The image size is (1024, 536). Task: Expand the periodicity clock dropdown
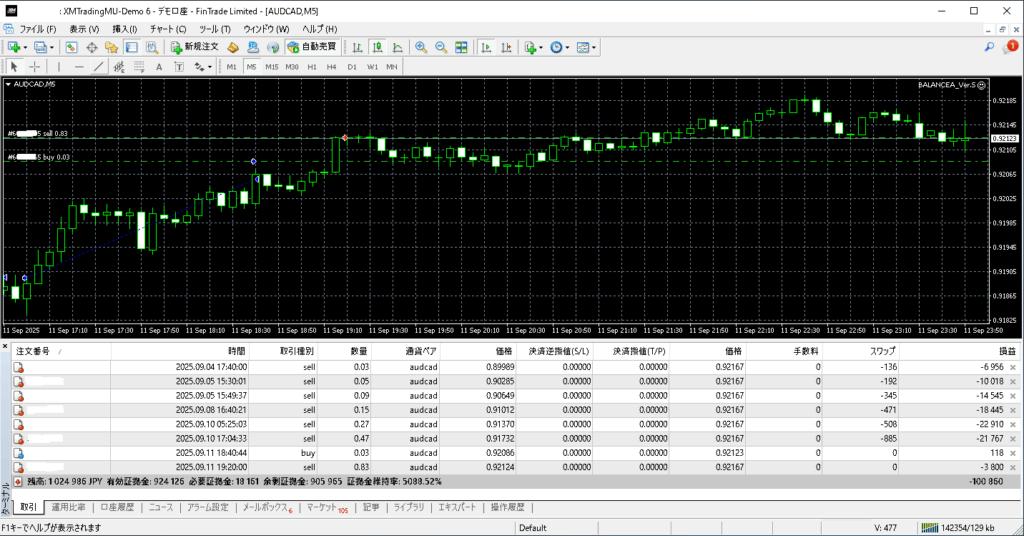569,47
